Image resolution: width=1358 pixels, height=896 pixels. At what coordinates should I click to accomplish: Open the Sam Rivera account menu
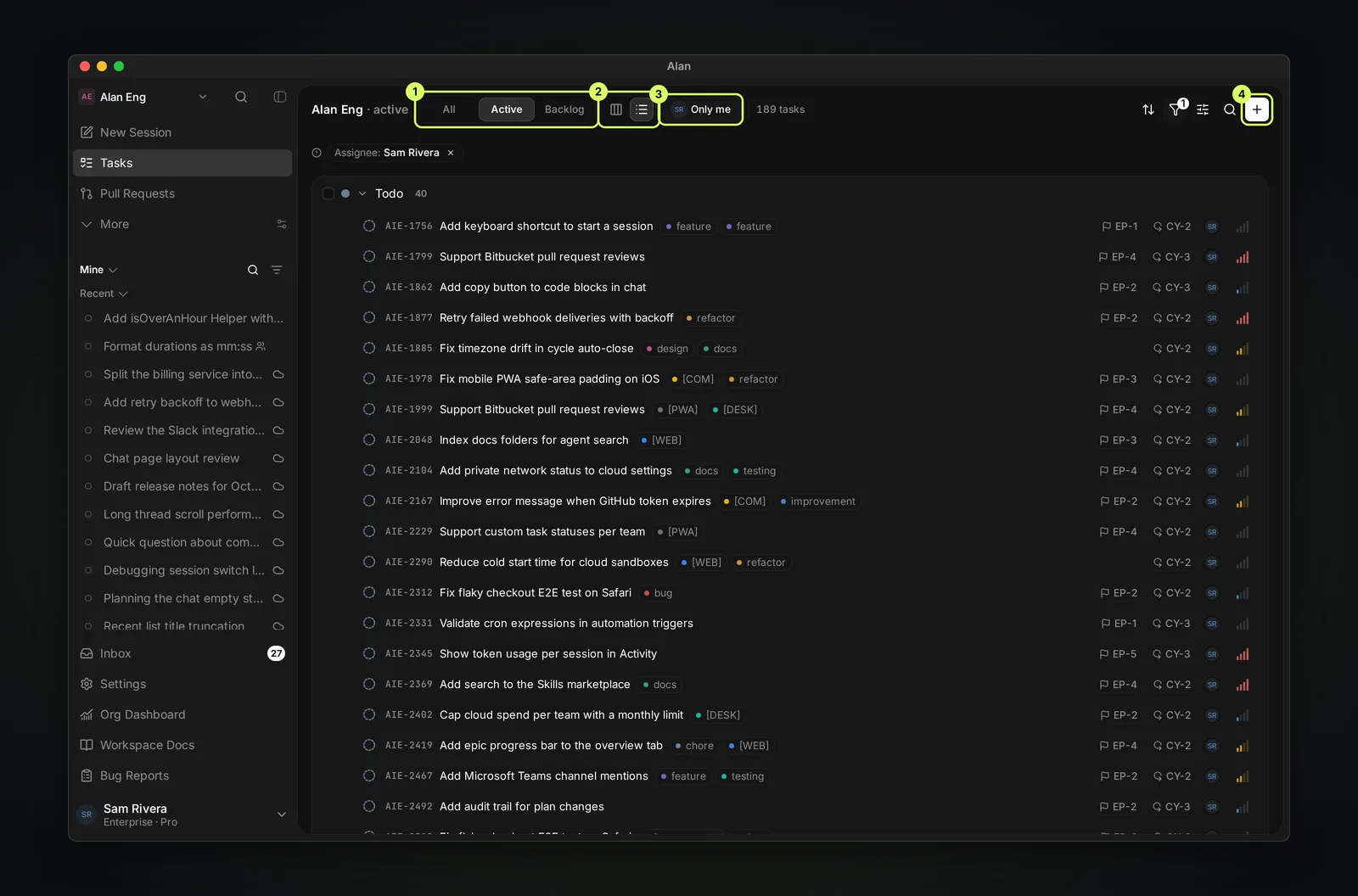[182, 815]
